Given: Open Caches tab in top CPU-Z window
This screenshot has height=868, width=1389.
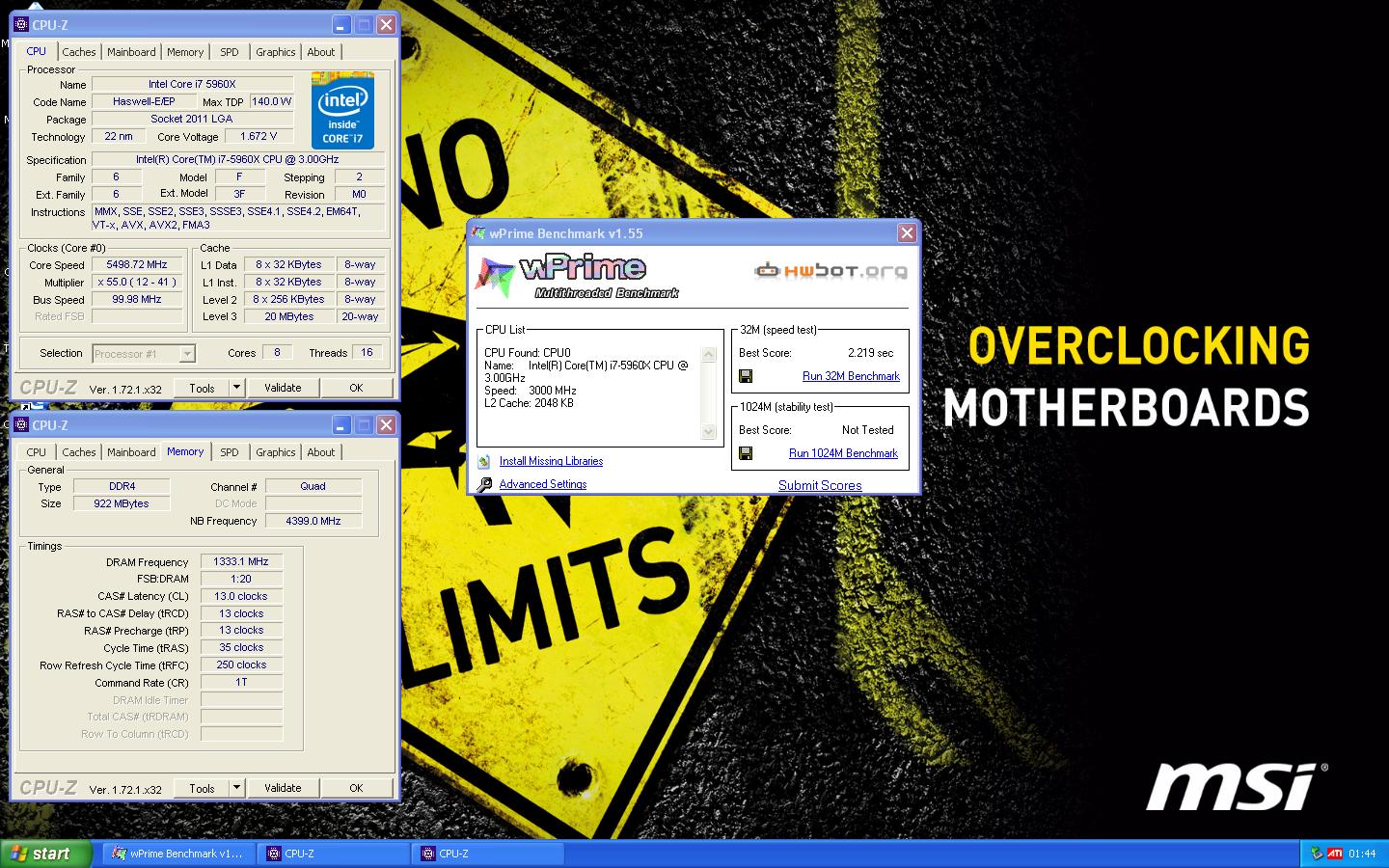Looking at the screenshot, I should coord(79,52).
